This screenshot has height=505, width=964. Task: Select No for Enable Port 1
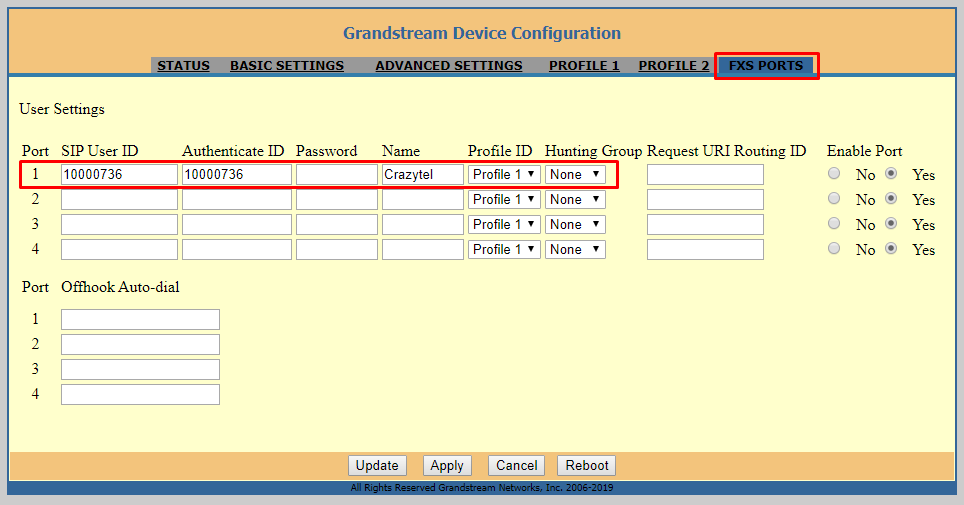click(834, 174)
